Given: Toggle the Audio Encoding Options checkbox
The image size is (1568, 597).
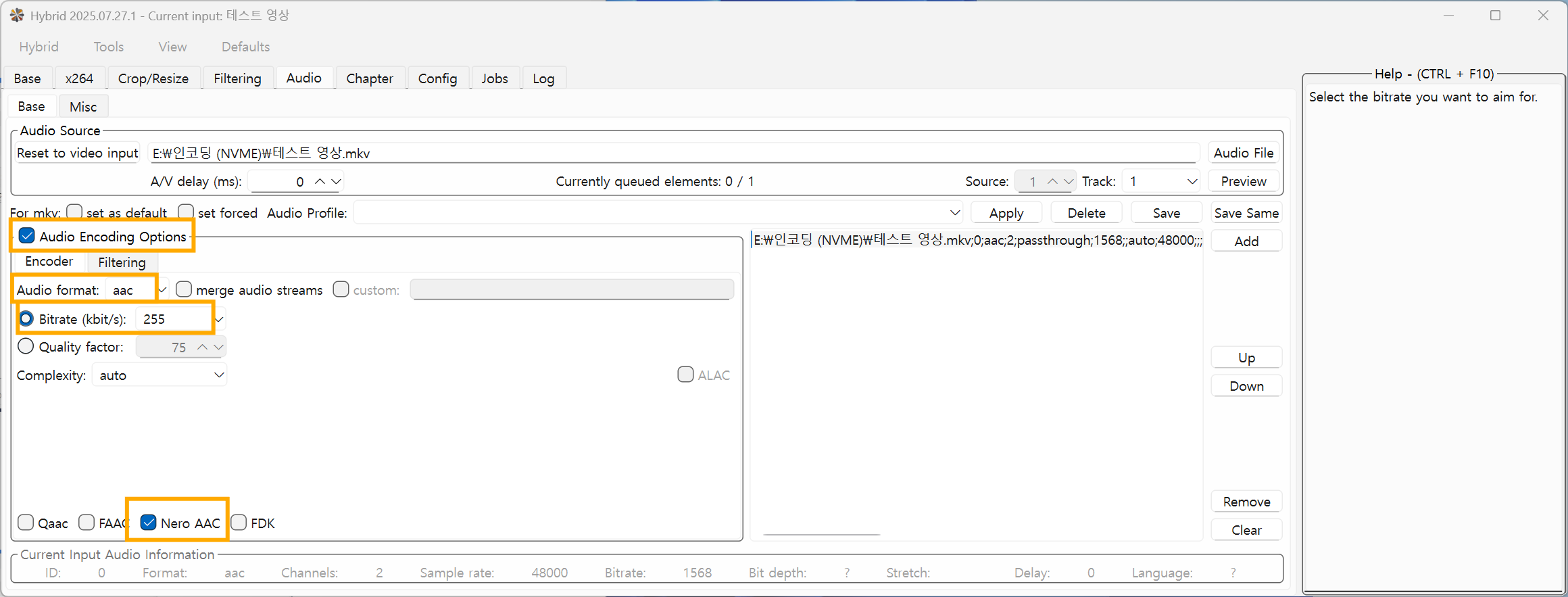Looking at the screenshot, I should pos(27,236).
